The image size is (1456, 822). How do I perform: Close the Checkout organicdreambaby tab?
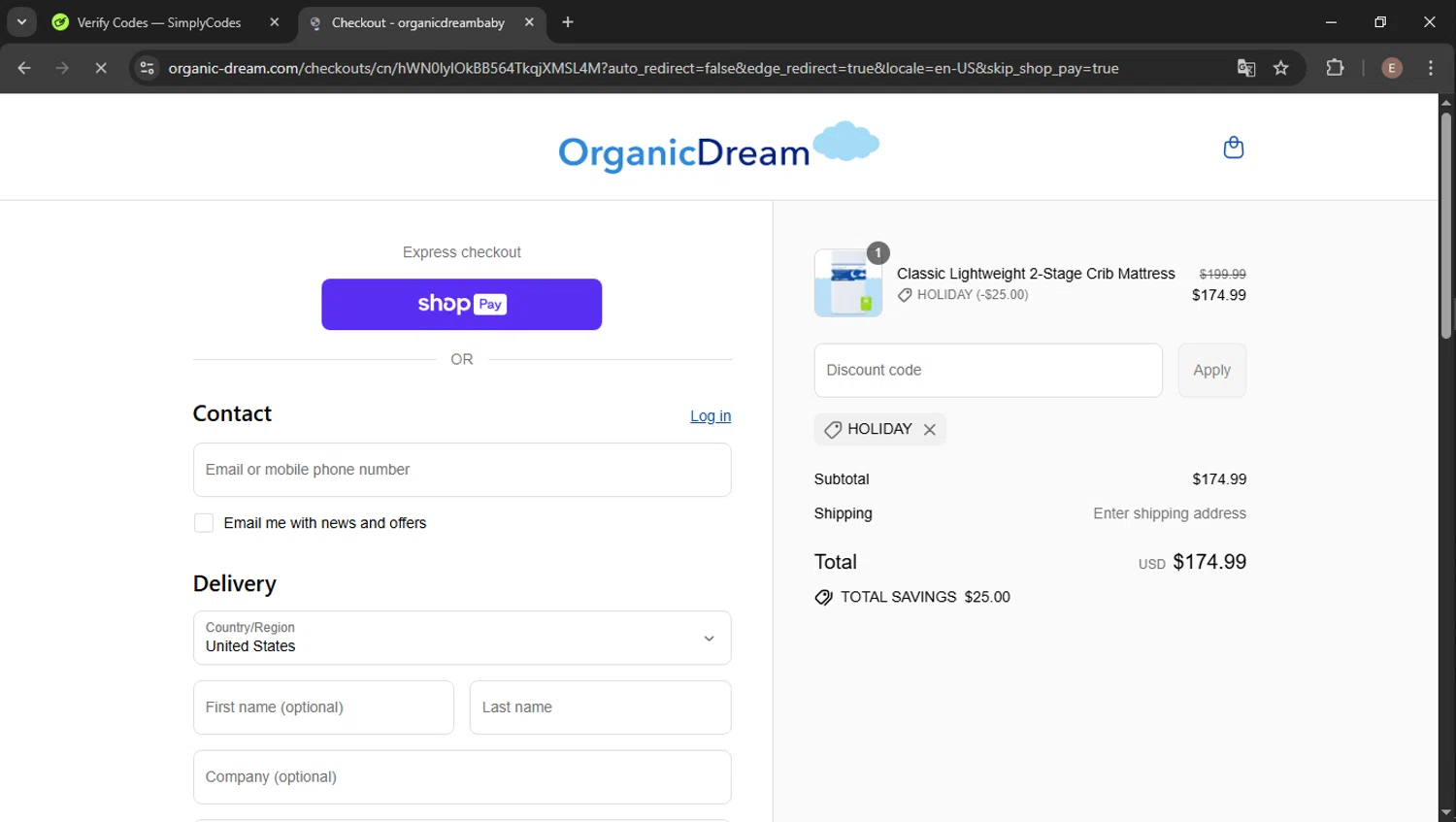(529, 22)
